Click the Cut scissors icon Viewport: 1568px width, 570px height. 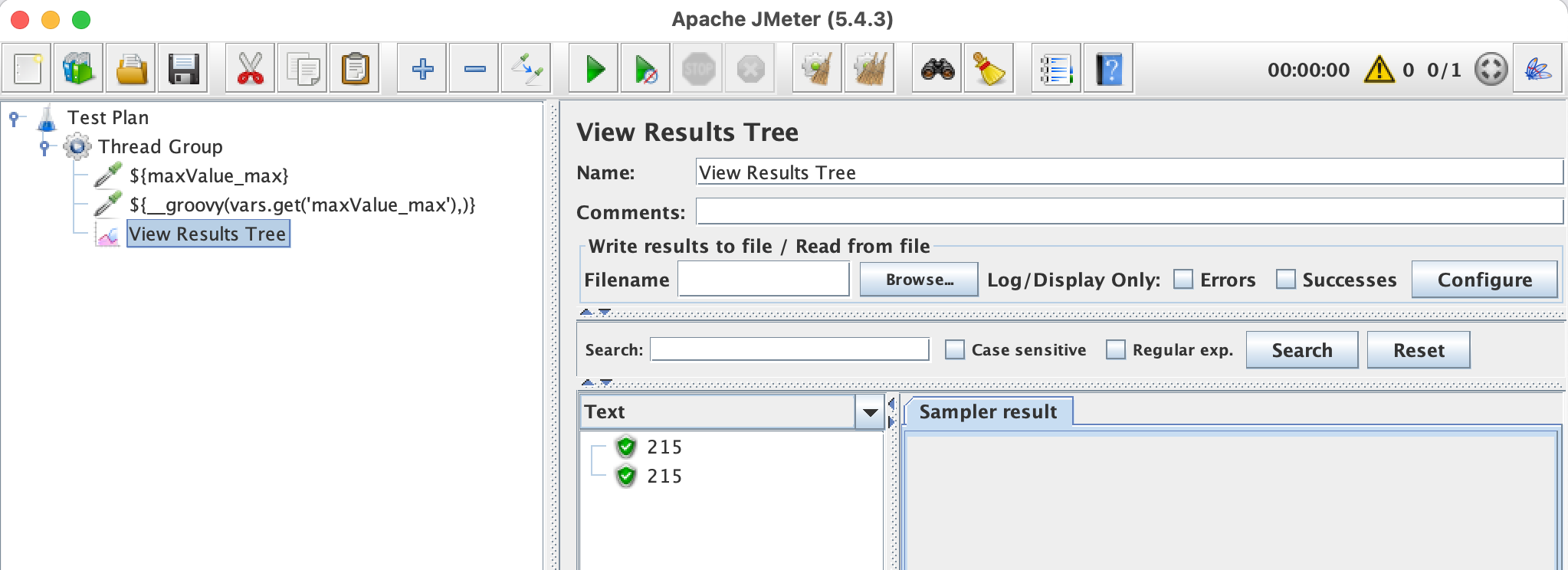(251, 69)
